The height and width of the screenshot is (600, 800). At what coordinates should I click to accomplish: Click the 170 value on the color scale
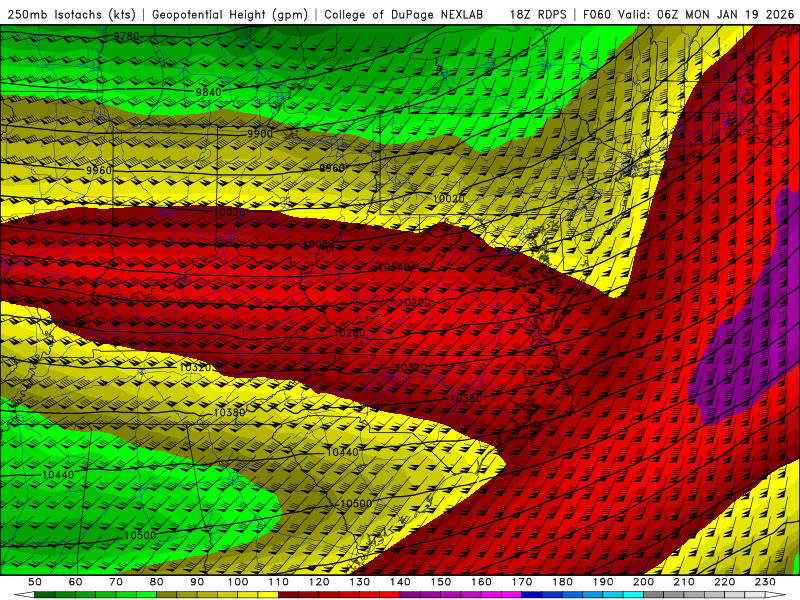522,582
